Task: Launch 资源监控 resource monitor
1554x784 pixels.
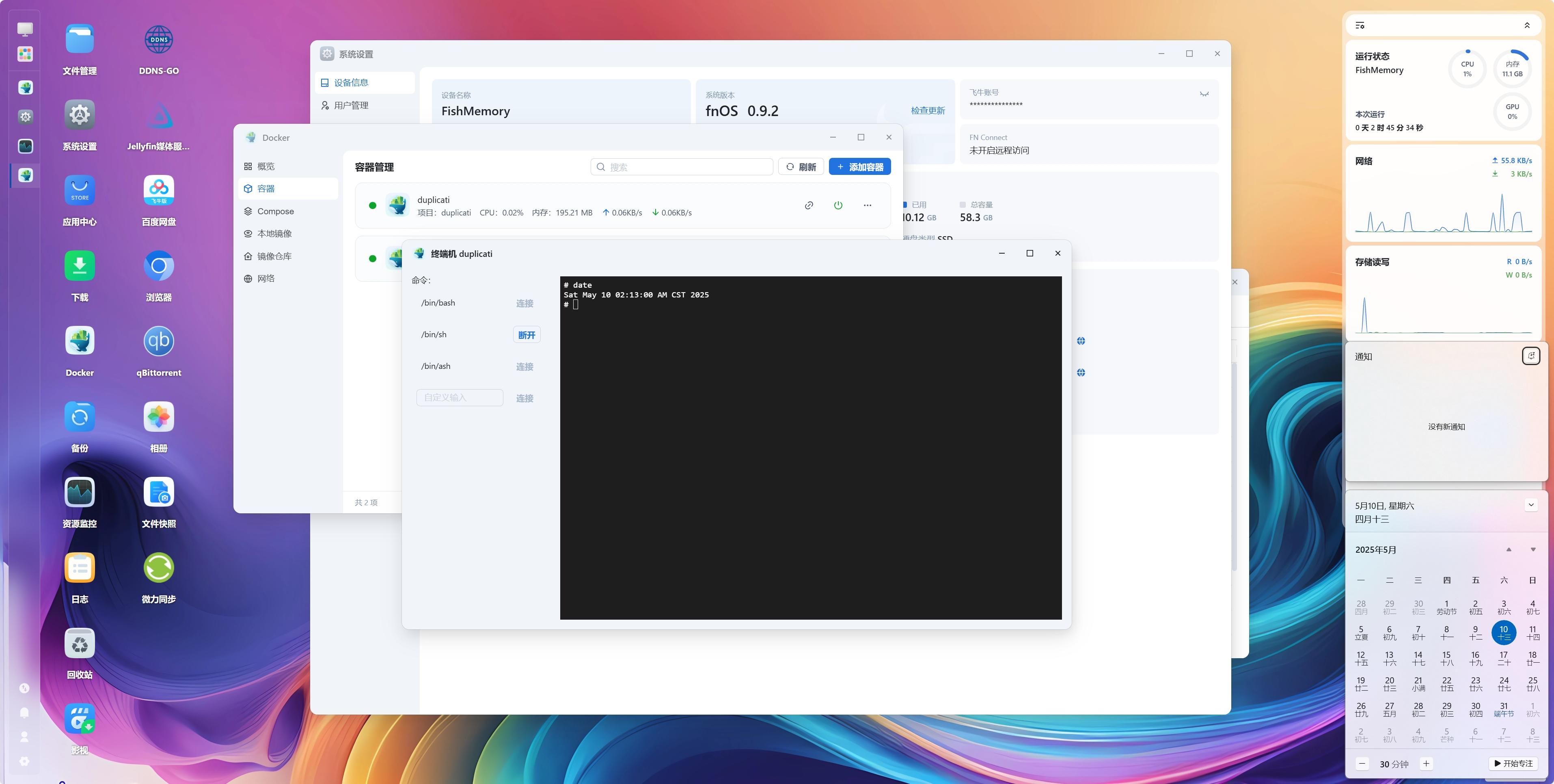Action: click(x=80, y=492)
